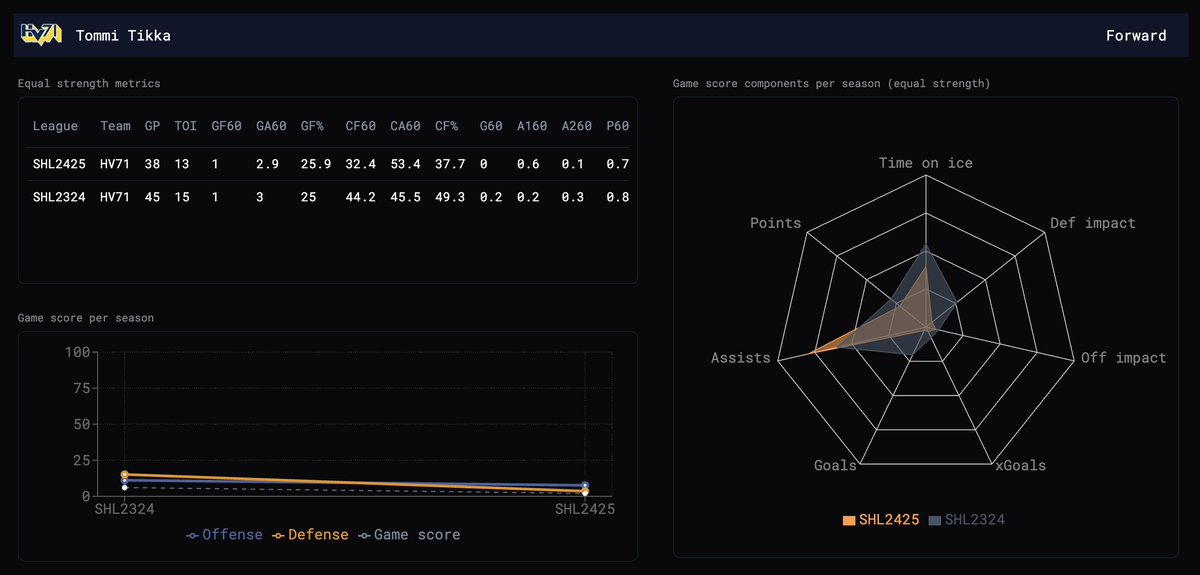Click the GF% value 25.9
Screen dimensions: 1200x575
pos(316,164)
